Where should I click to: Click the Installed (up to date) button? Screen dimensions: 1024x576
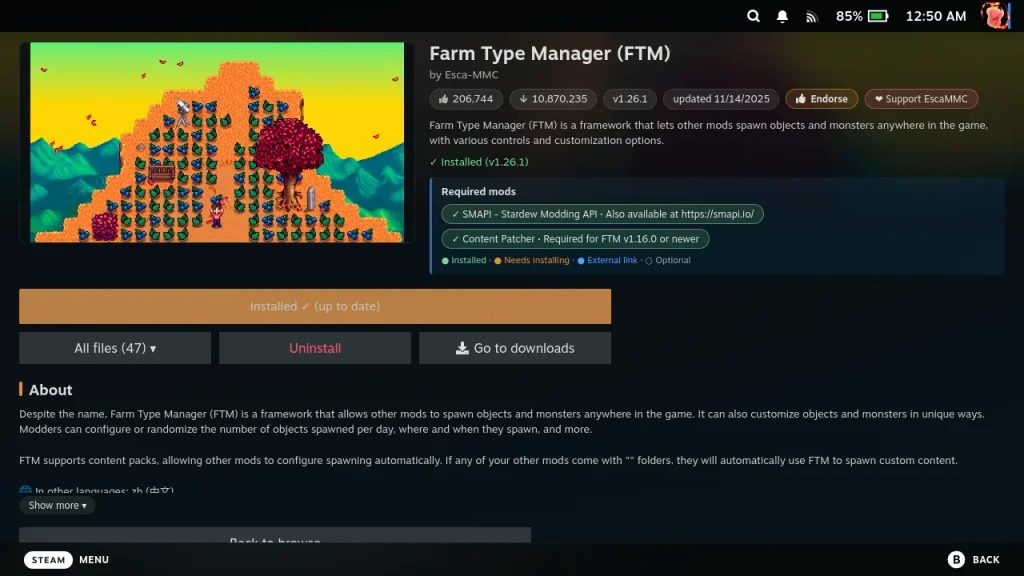(315, 306)
